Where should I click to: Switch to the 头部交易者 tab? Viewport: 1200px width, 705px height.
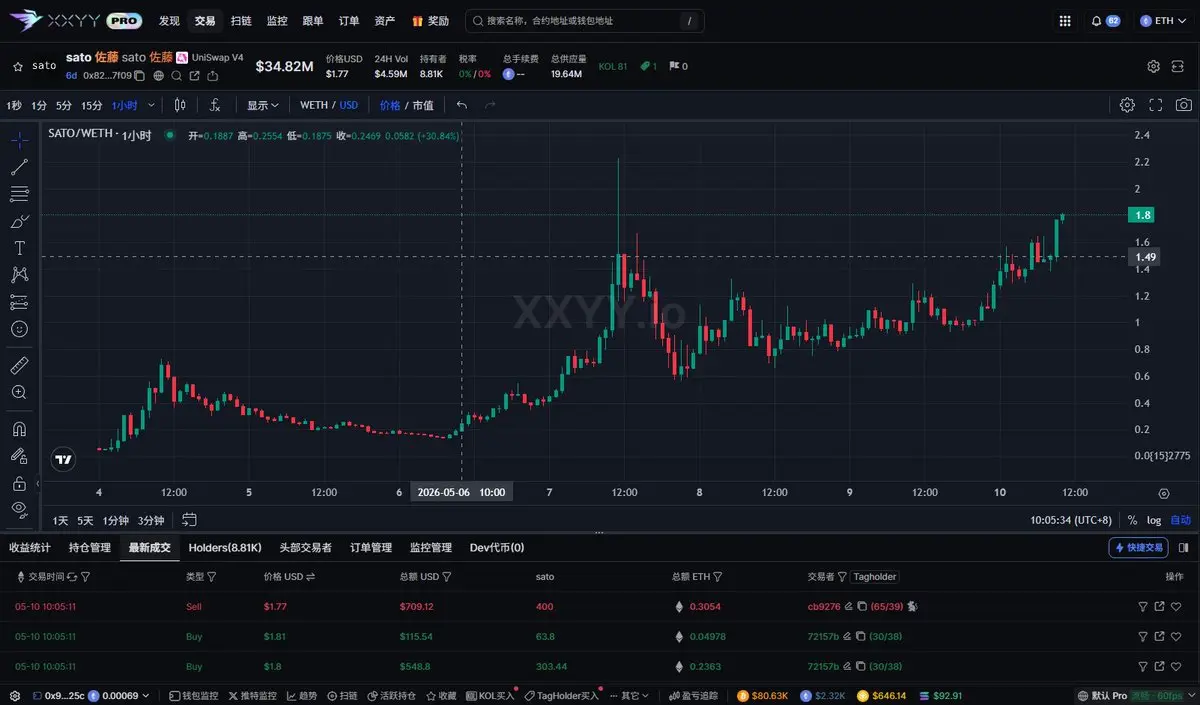pyautogui.click(x=305, y=547)
